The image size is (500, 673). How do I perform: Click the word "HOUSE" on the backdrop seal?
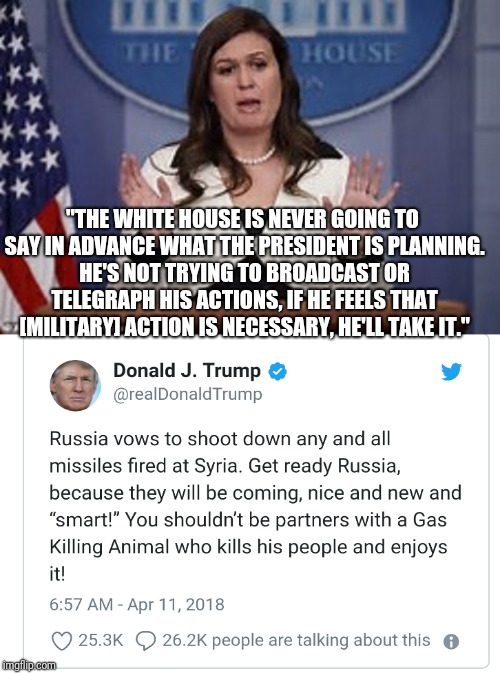click(x=348, y=54)
